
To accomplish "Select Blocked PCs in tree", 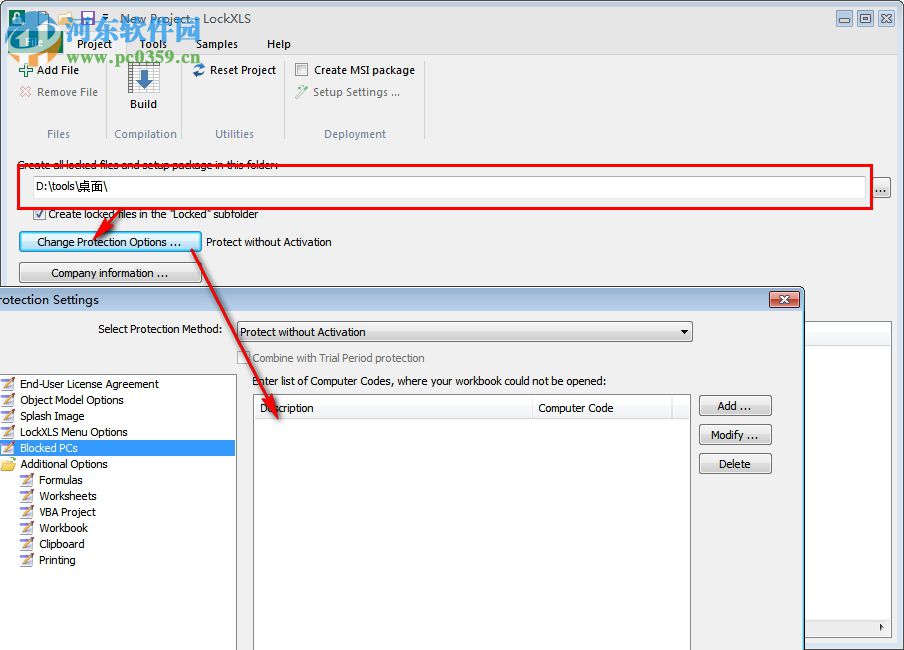I will pos(48,448).
